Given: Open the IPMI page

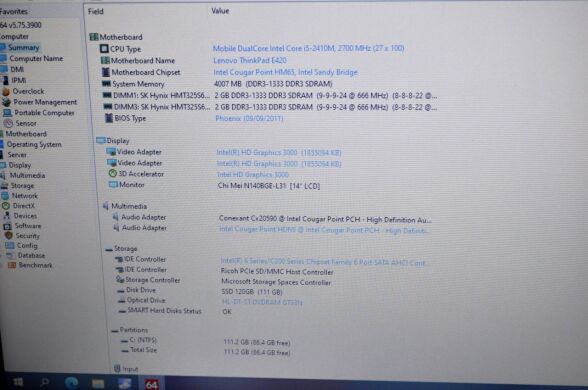Looking at the screenshot, I should [x=19, y=80].
